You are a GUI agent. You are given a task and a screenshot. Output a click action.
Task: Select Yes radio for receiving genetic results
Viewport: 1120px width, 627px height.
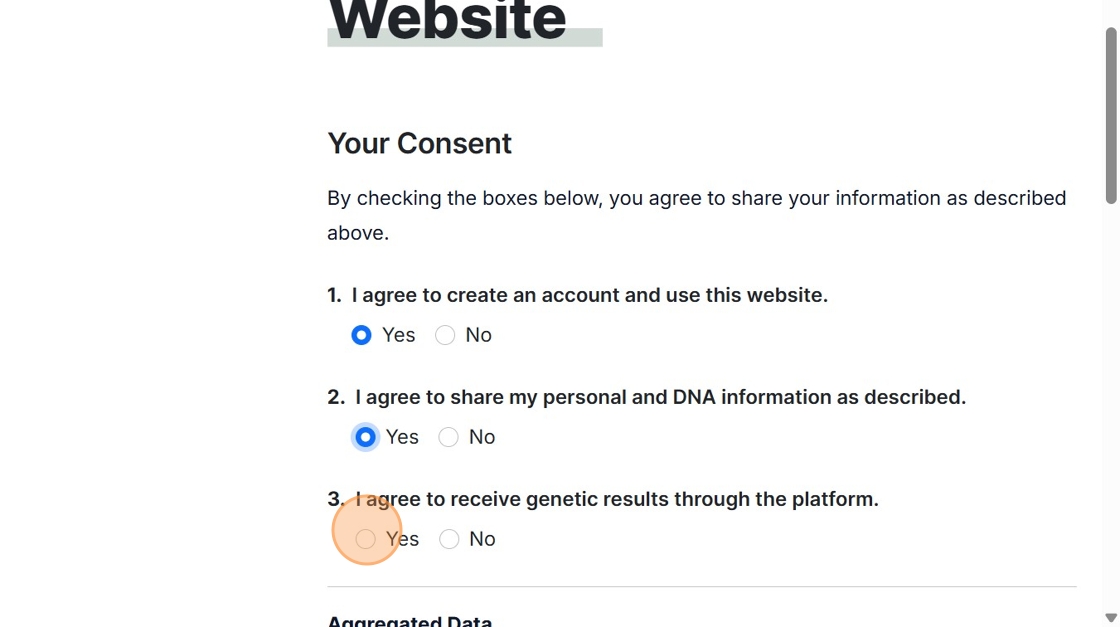(x=366, y=539)
